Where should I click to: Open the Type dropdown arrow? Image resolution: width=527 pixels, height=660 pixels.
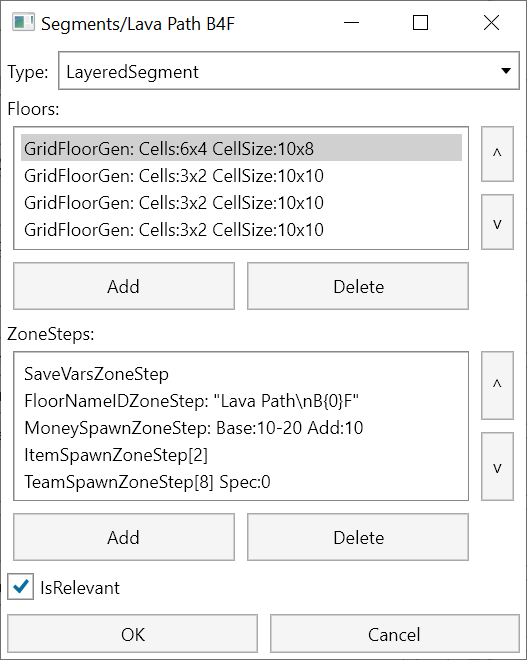pyautogui.click(x=506, y=71)
